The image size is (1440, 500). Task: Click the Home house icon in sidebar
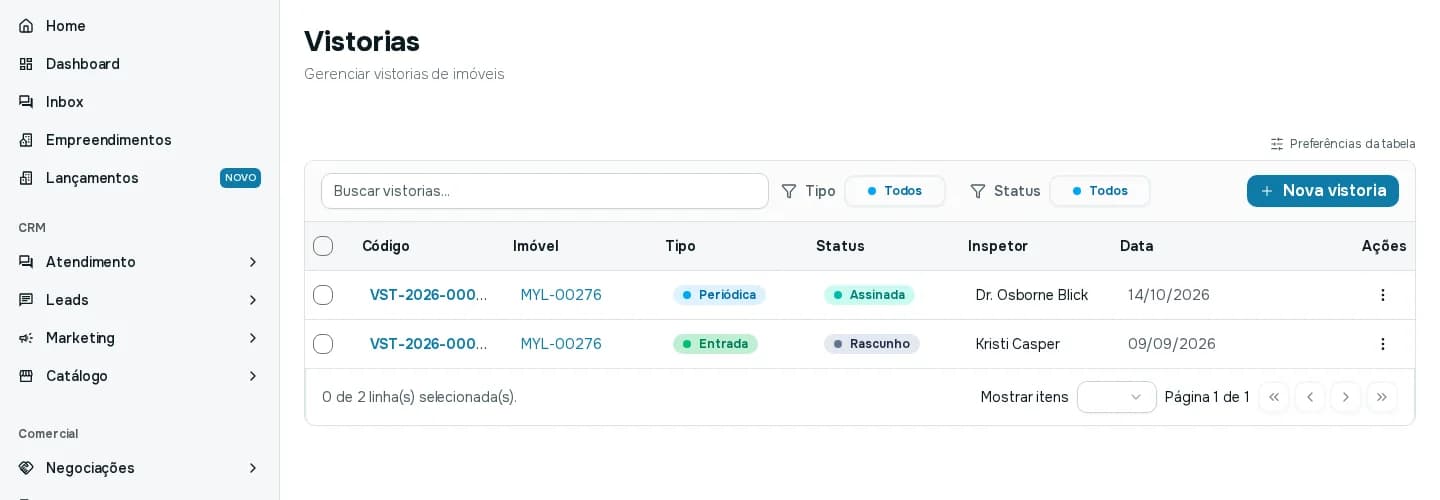click(26, 26)
